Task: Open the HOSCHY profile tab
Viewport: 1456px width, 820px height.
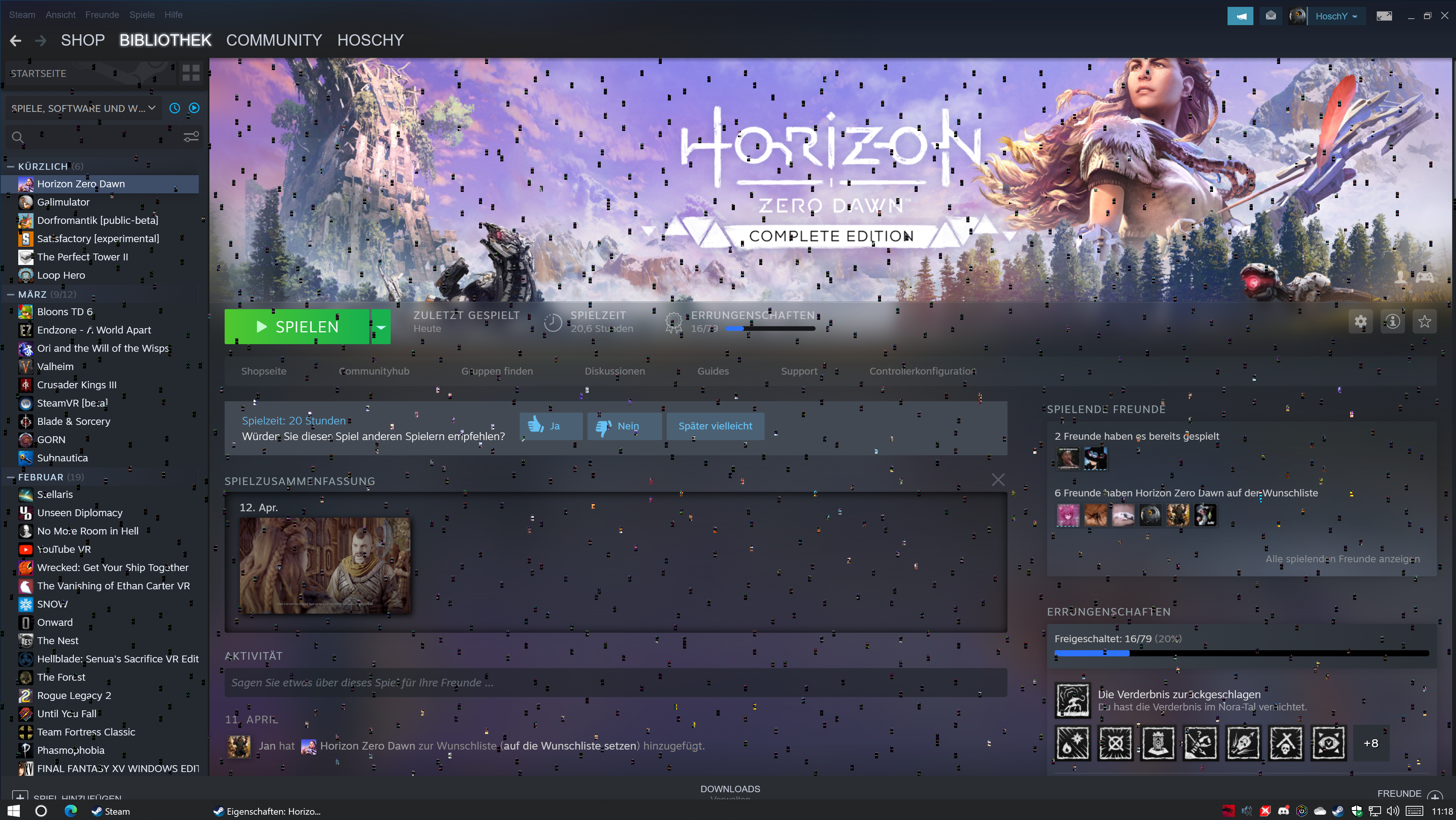Action: (x=371, y=40)
